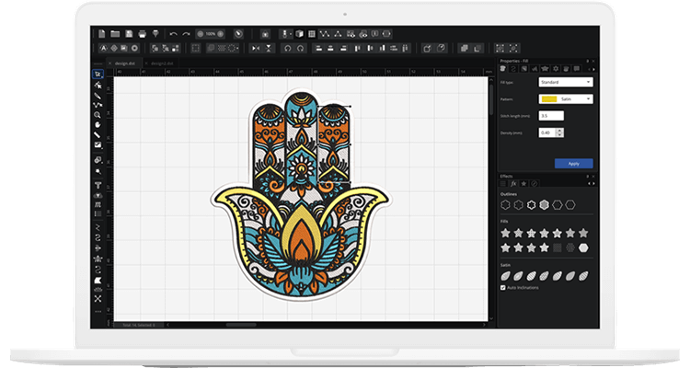Click the circled letter A lettering icon

[103, 48]
